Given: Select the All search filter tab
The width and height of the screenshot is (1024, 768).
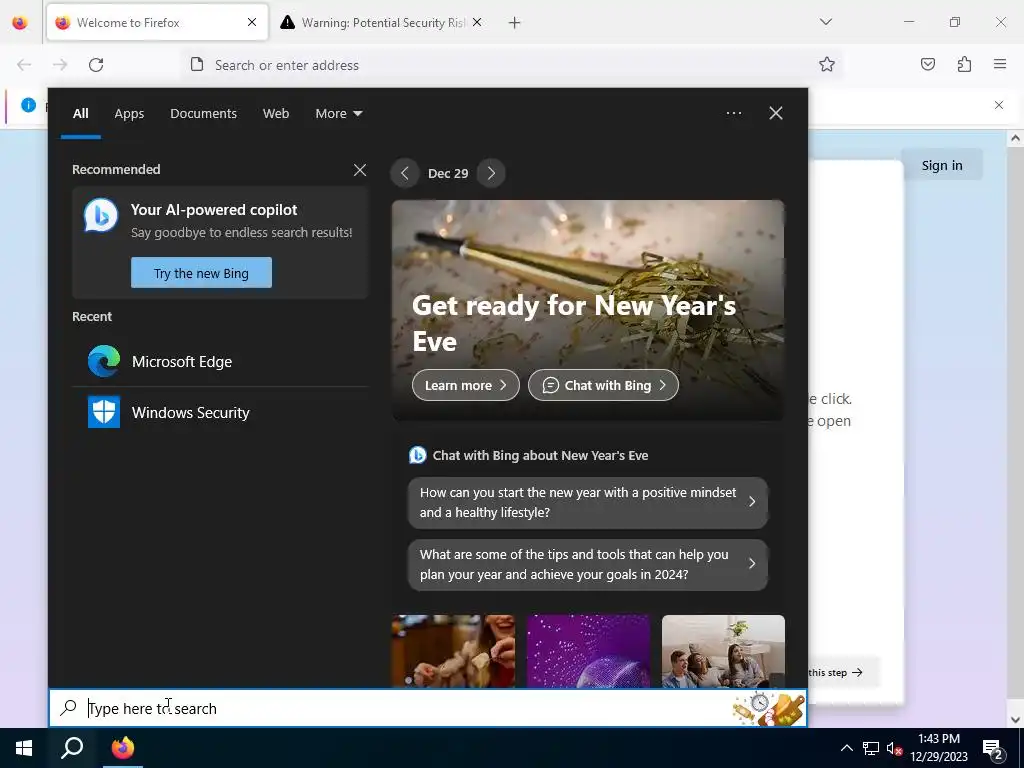Looking at the screenshot, I should (x=80, y=114).
